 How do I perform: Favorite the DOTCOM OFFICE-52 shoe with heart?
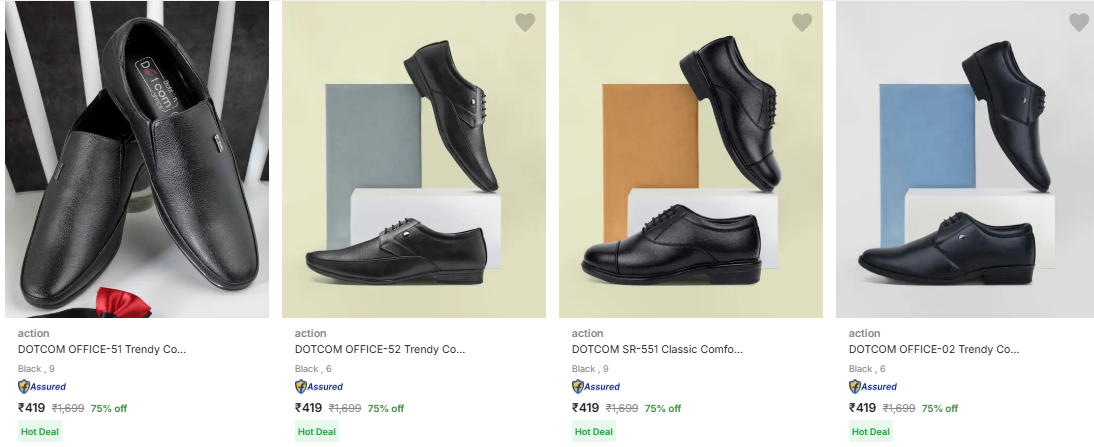525,22
